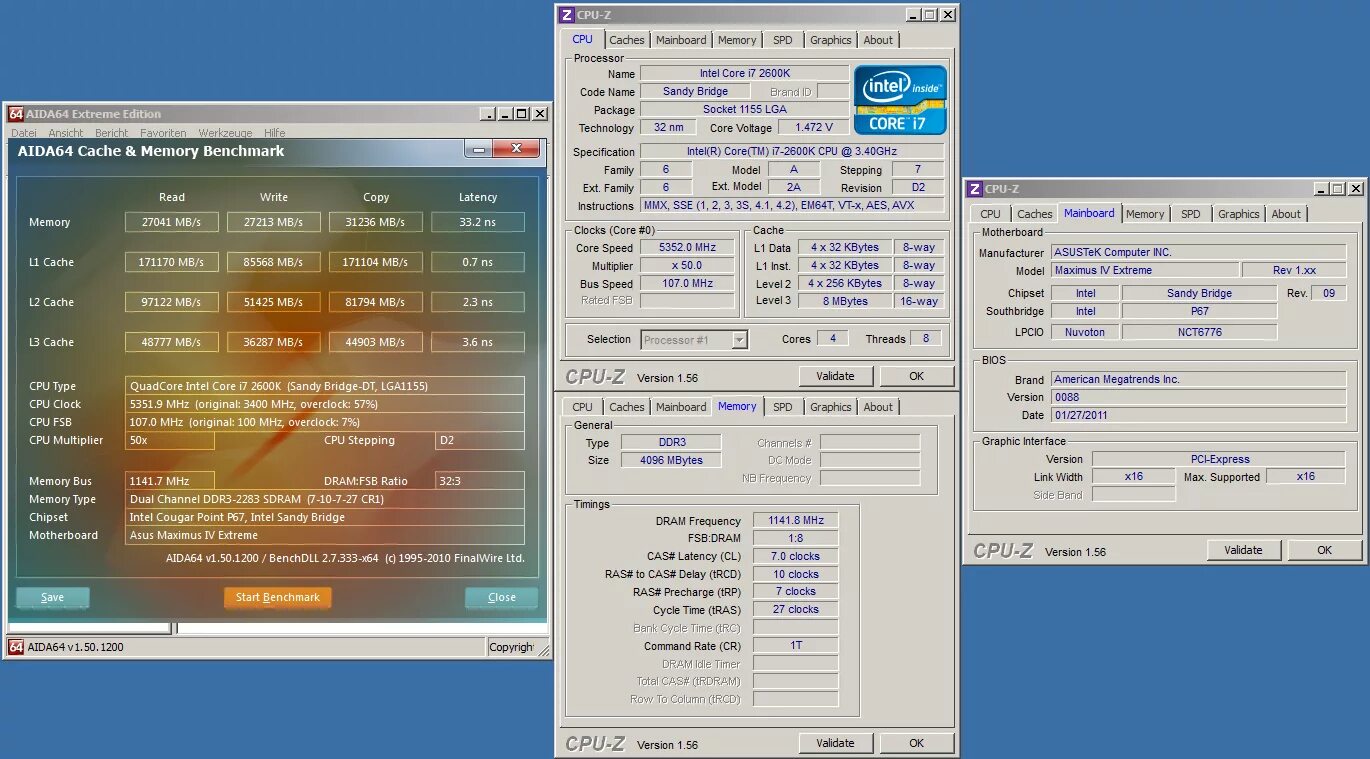Open the Datei menu in AIDA64
The width and height of the screenshot is (1370, 759).
24,133
